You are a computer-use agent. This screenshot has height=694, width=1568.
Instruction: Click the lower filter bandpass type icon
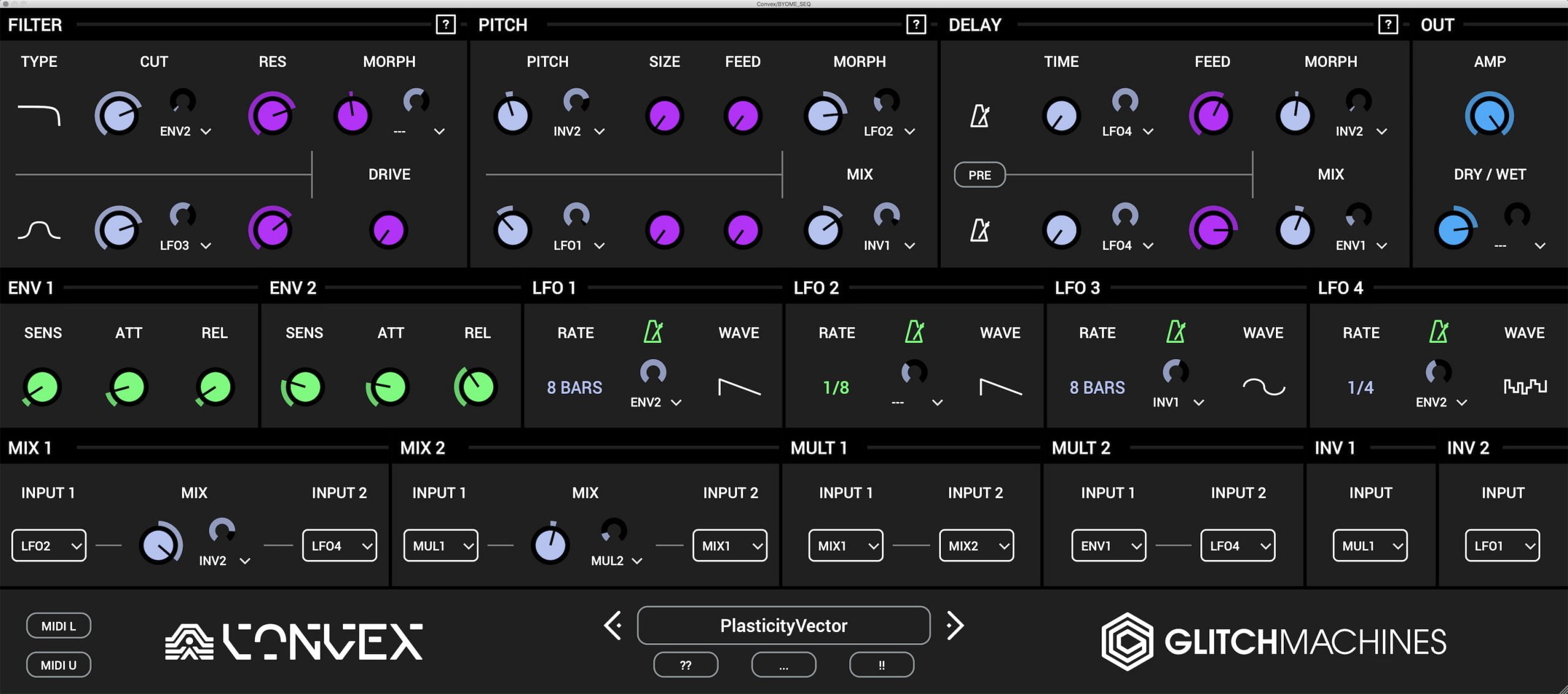[x=39, y=230]
